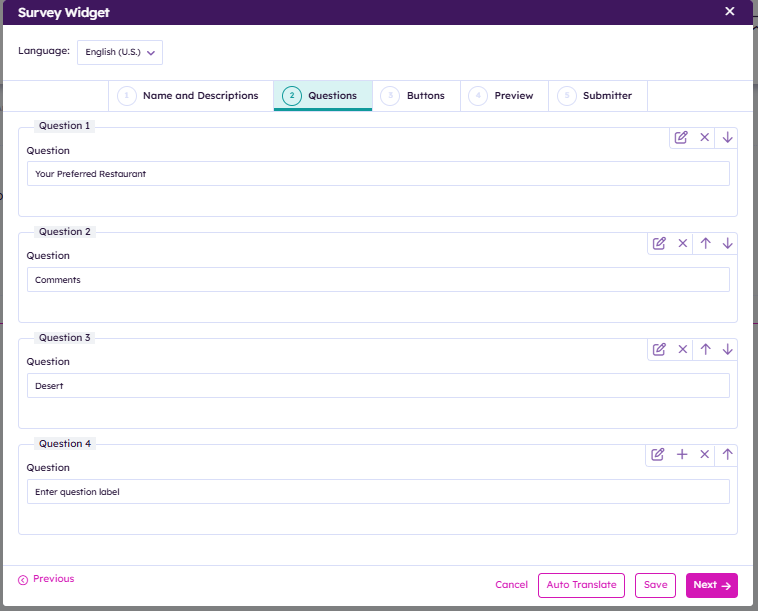
Task: Open the Language dropdown
Action: pyautogui.click(x=120, y=52)
